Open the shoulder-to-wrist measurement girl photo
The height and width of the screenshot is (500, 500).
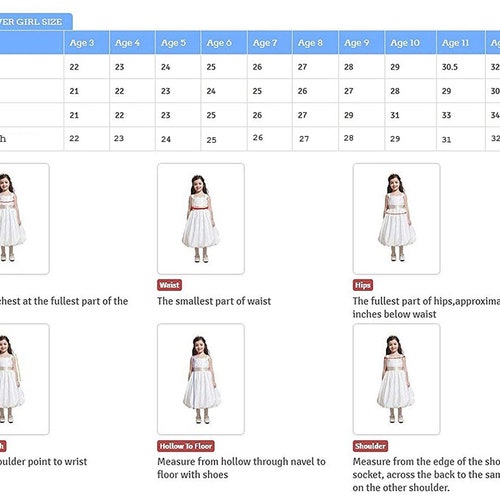(x=24, y=379)
